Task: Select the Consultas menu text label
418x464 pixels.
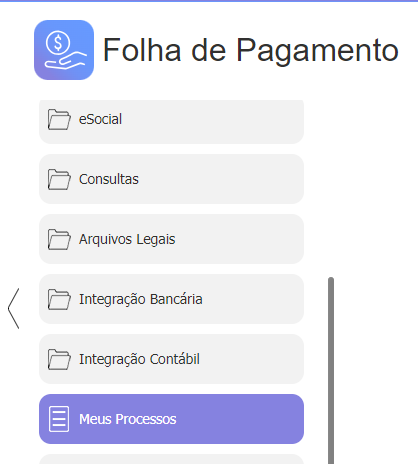Action: coord(109,179)
